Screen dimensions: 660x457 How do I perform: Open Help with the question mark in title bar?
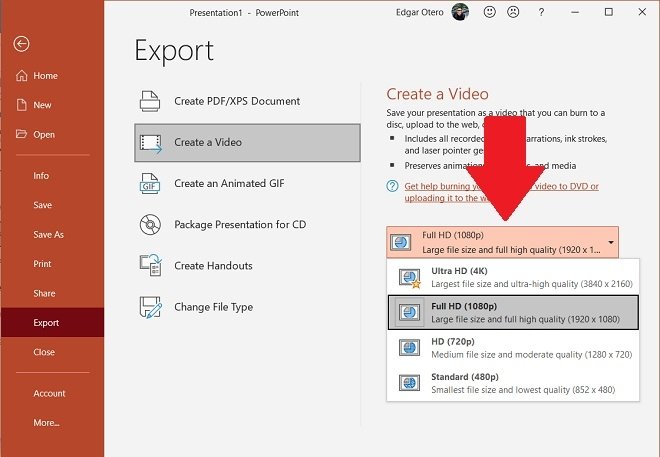541,12
